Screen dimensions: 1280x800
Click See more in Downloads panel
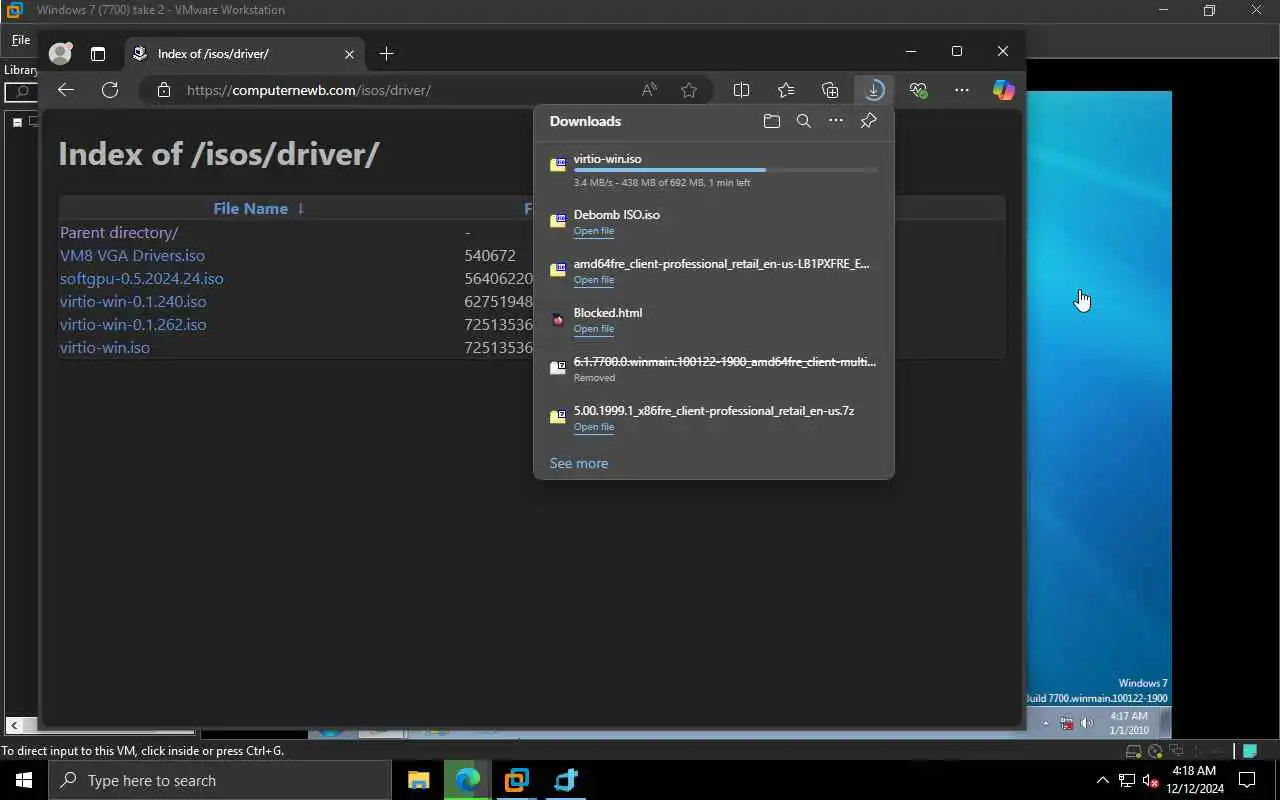(579, 463)
